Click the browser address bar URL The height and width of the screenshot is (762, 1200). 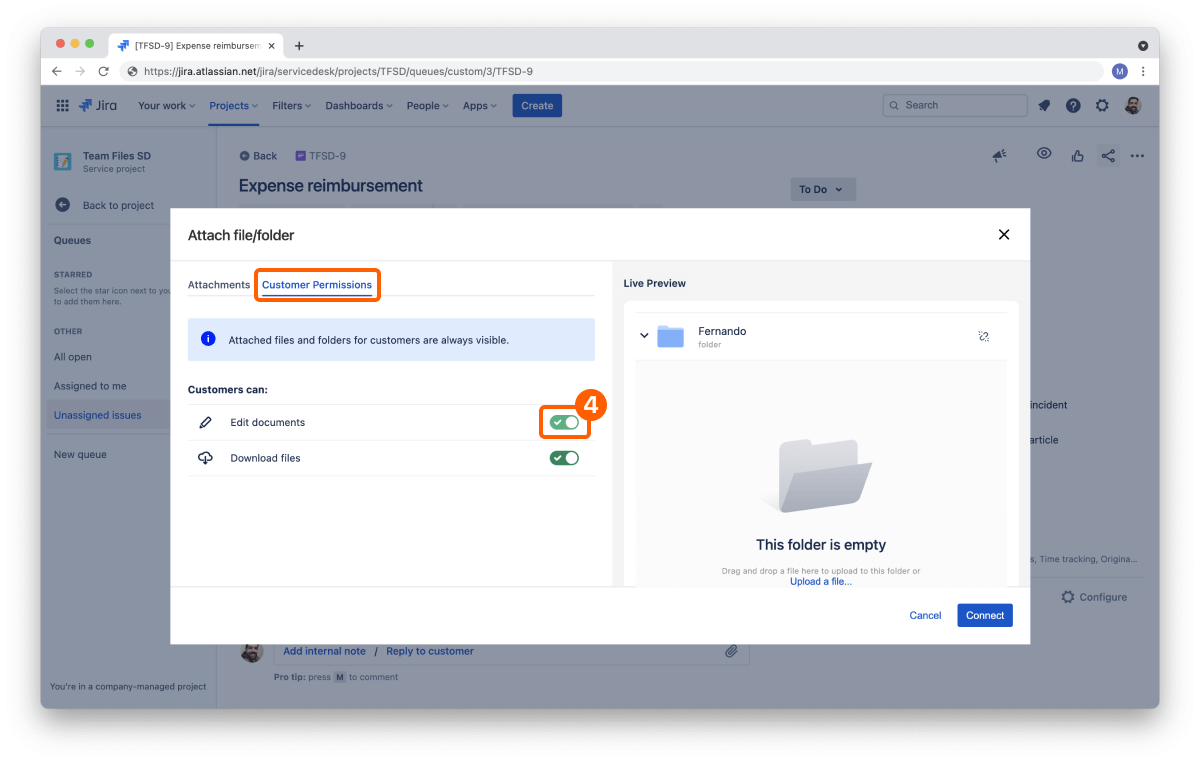point(338,72)
